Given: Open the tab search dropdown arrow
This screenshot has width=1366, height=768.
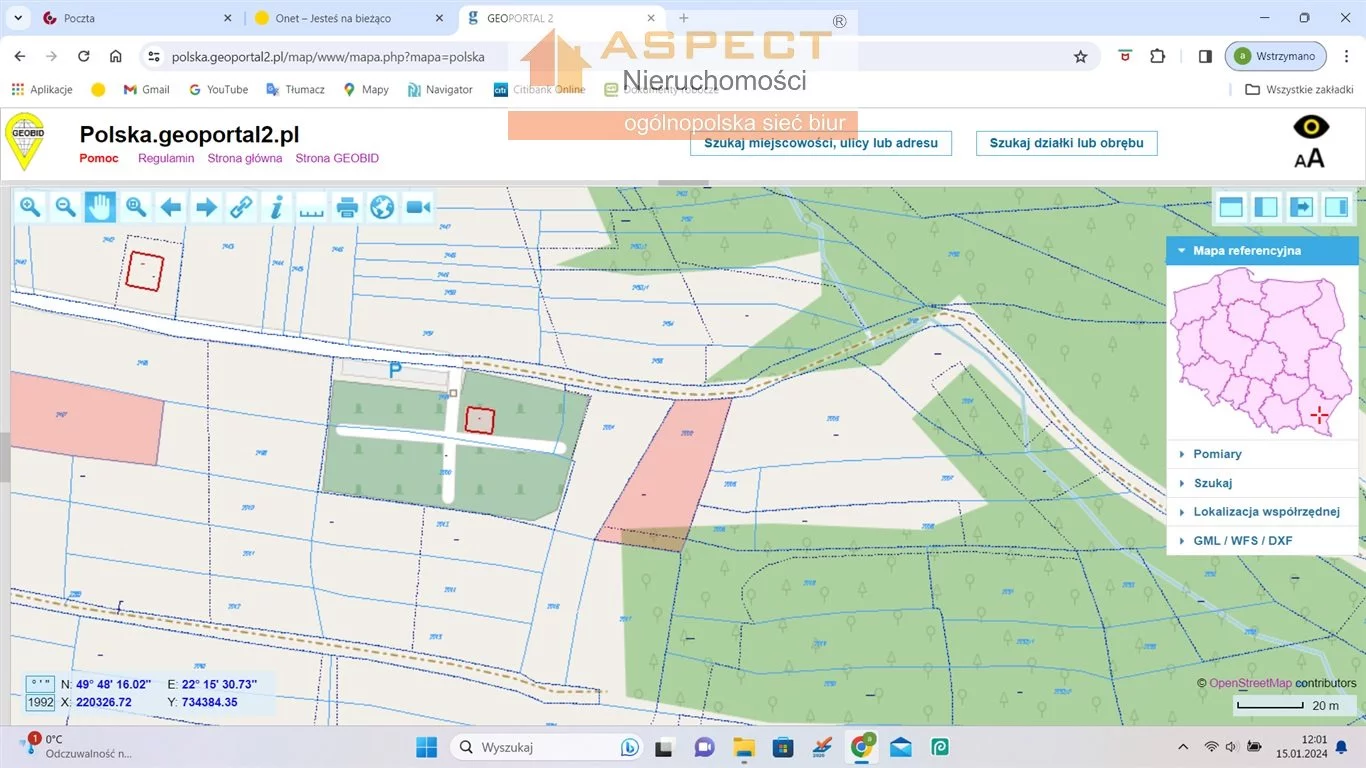Looking at the screenshot, I should click(17, 18).
